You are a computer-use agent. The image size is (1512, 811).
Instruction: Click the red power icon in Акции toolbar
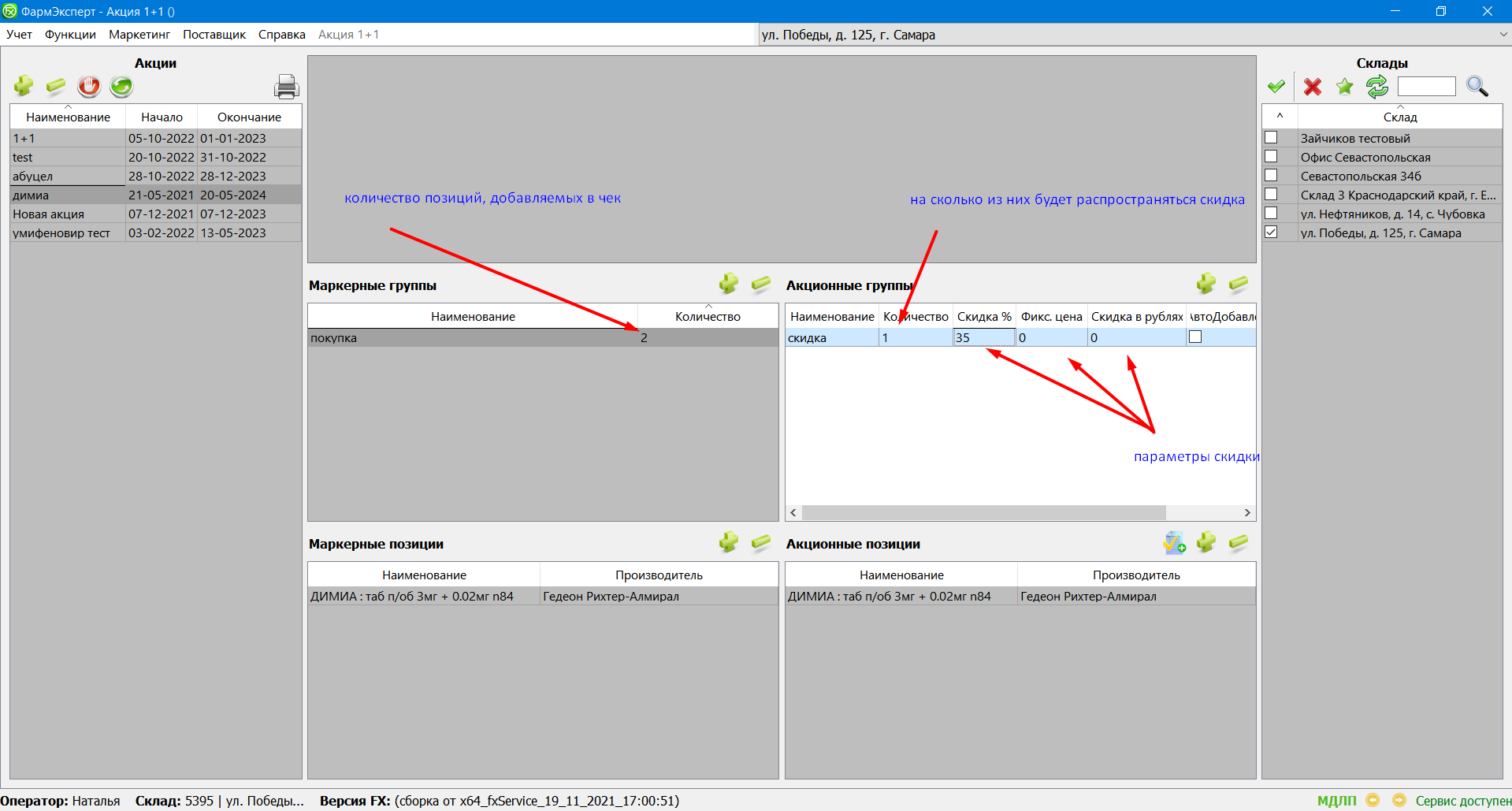coord(89,86)
